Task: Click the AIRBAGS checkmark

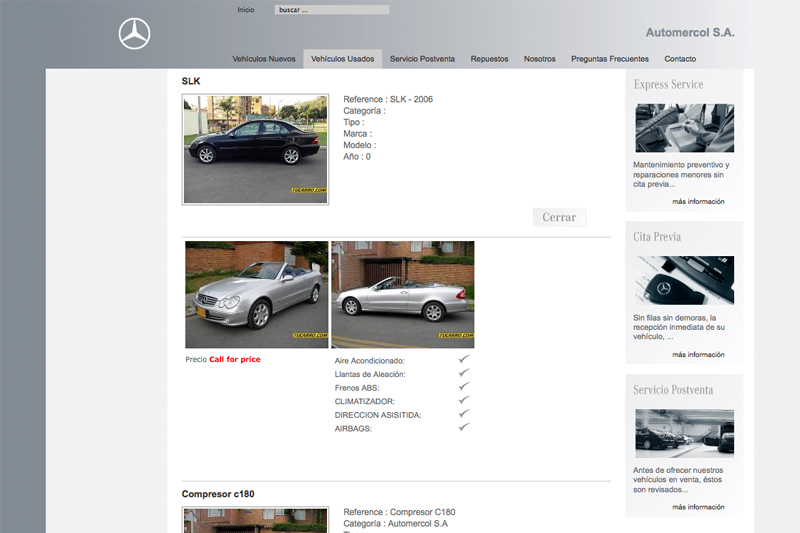Action: 464,427
